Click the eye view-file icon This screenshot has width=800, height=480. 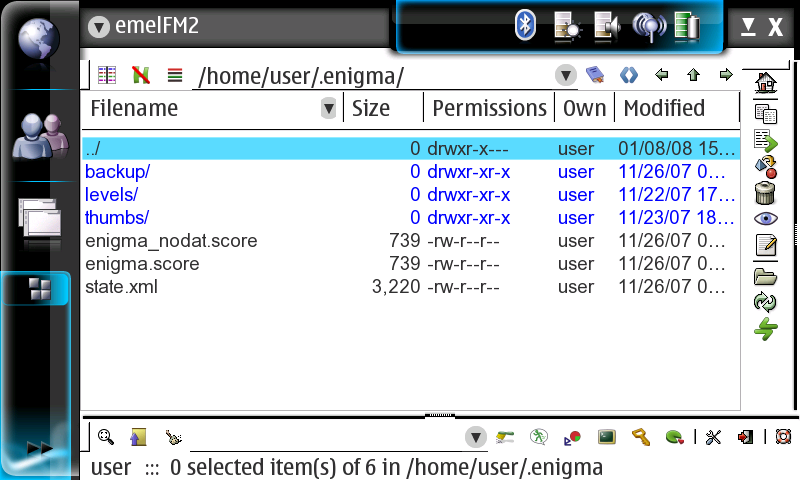coord(765,218)
